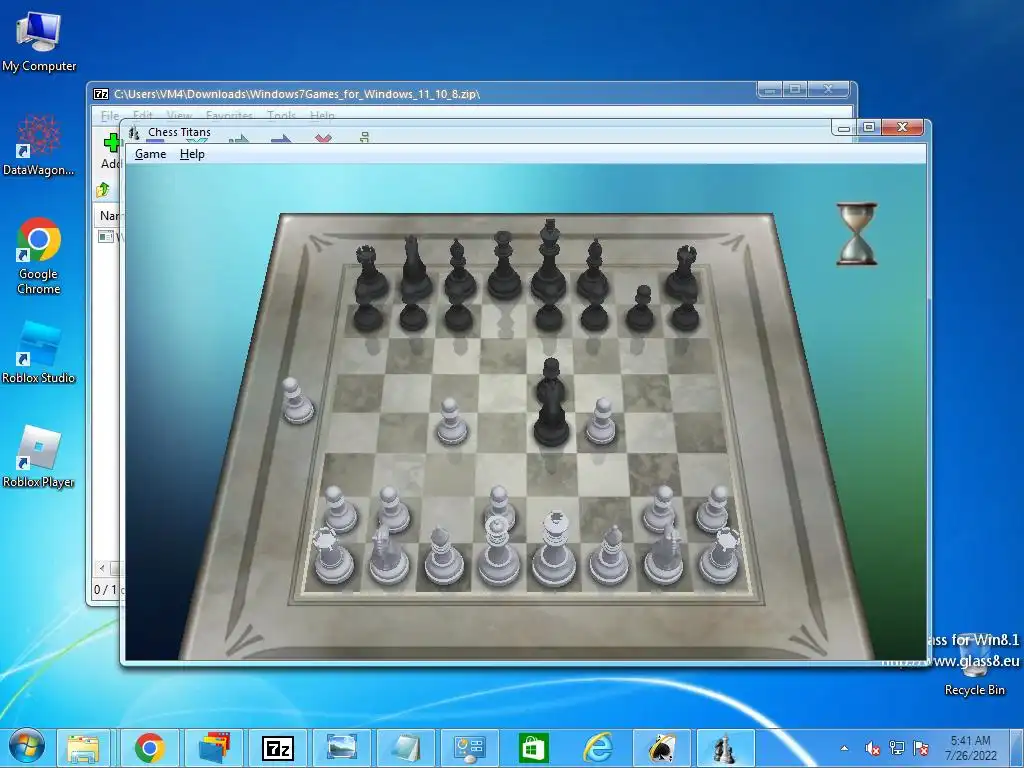Open File Explorer from the taskbar

tap(84, 748)
